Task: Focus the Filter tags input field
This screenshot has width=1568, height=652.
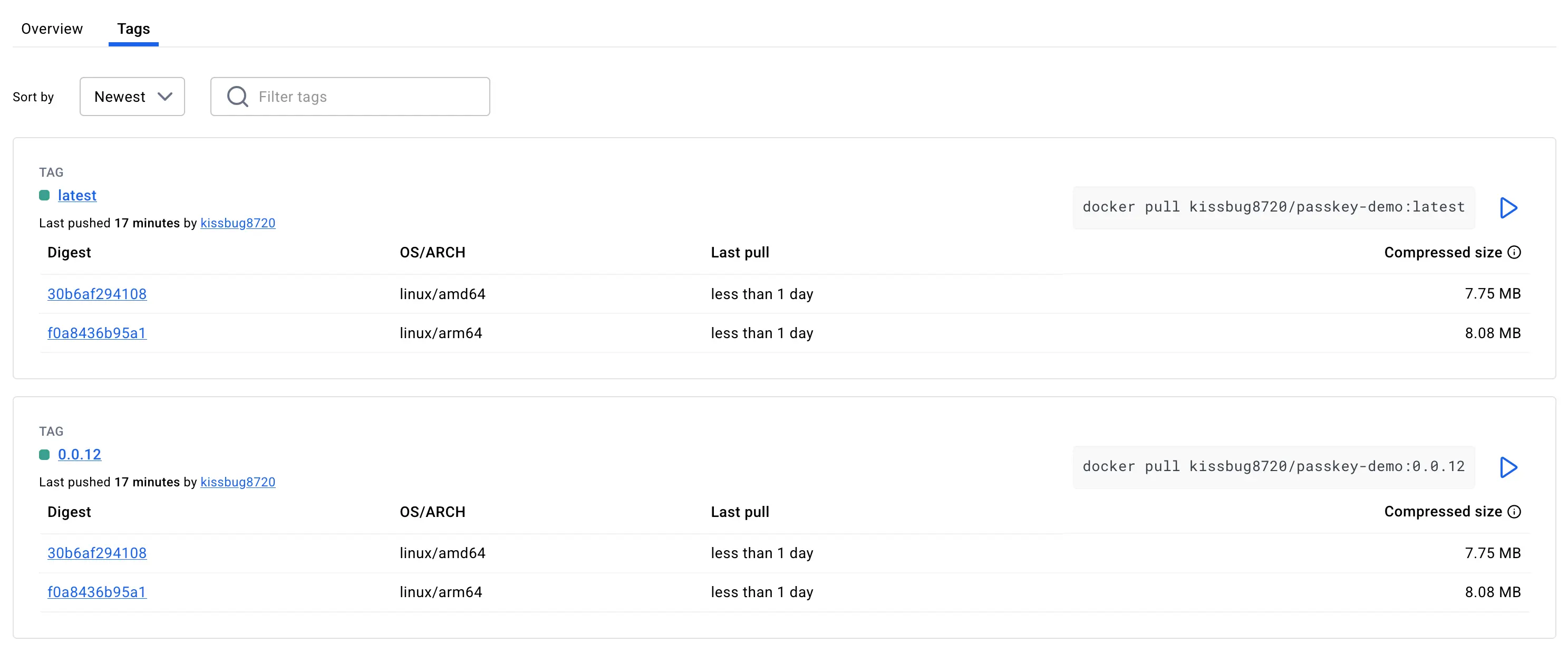Action: (365, 97)
